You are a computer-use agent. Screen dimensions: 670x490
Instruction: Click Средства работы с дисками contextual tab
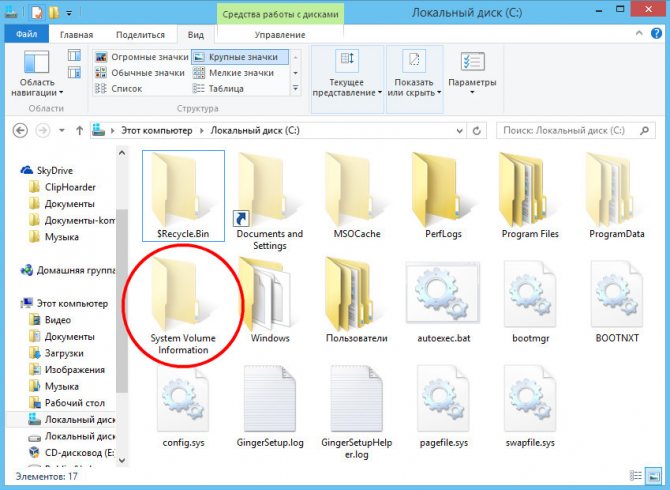pos(280,14)
